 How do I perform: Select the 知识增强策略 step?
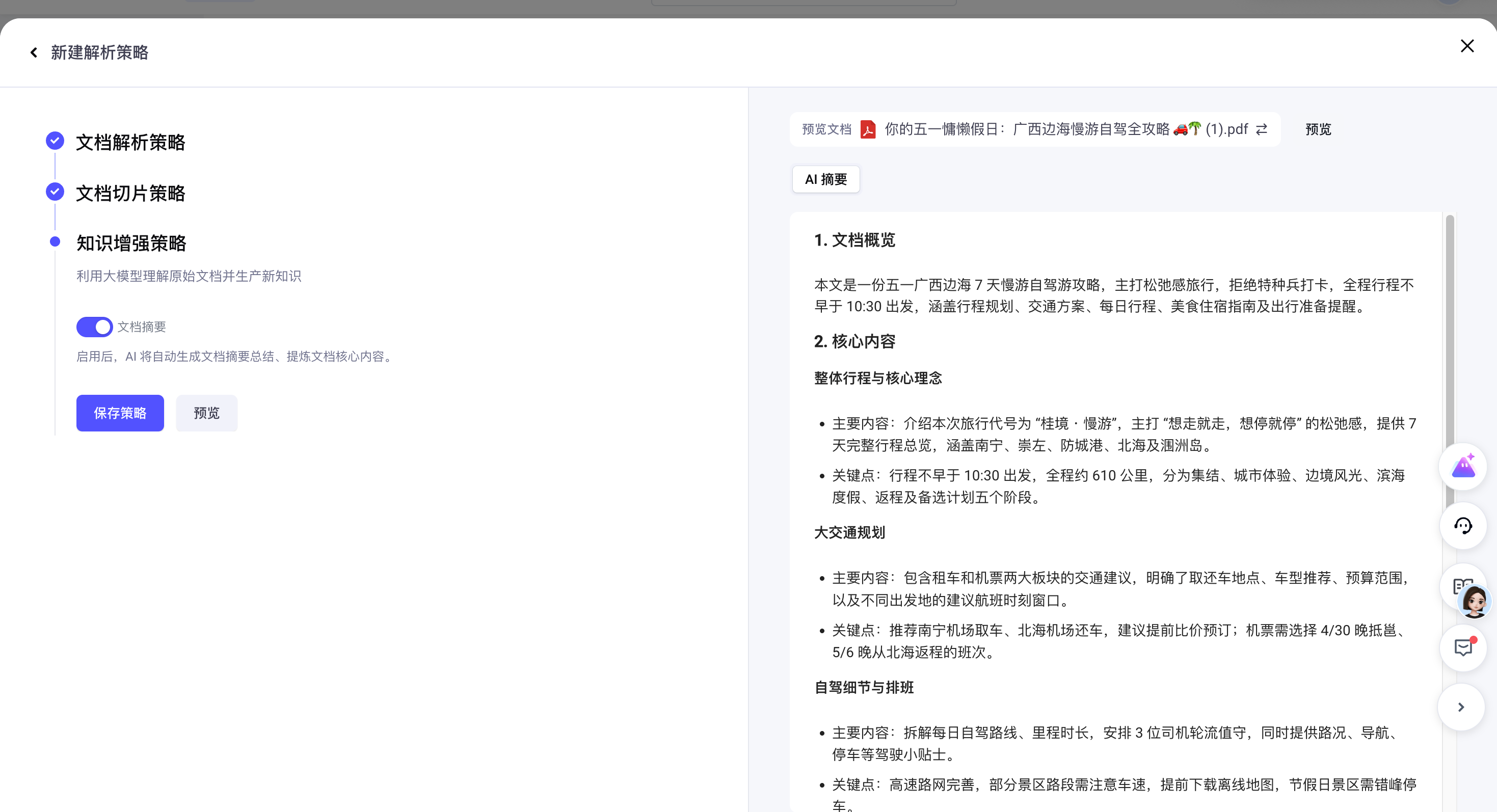tap(131, 243)
